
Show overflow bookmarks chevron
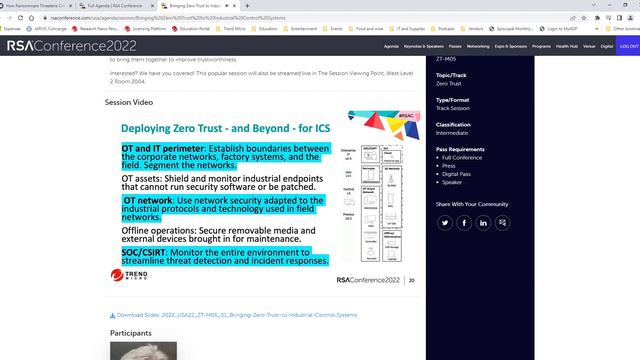(597, 29)
